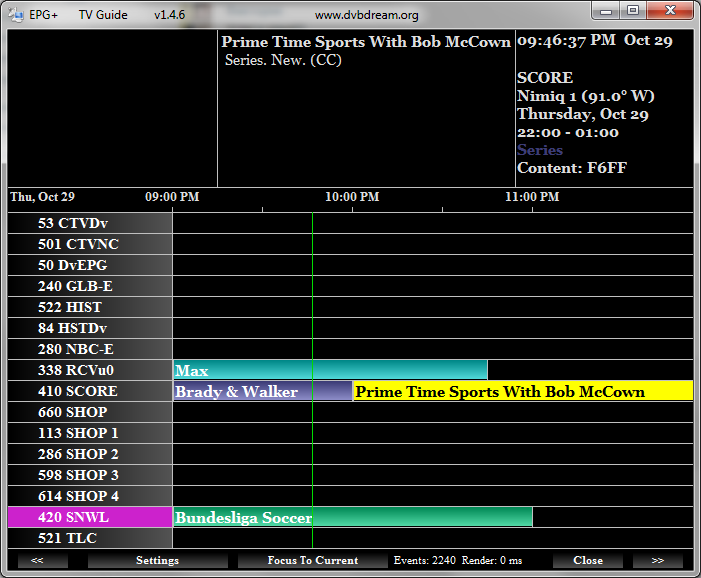Select channel 598 SHOP 3
701x578 pixels.
pyautogui.click(x=90, y=475)
